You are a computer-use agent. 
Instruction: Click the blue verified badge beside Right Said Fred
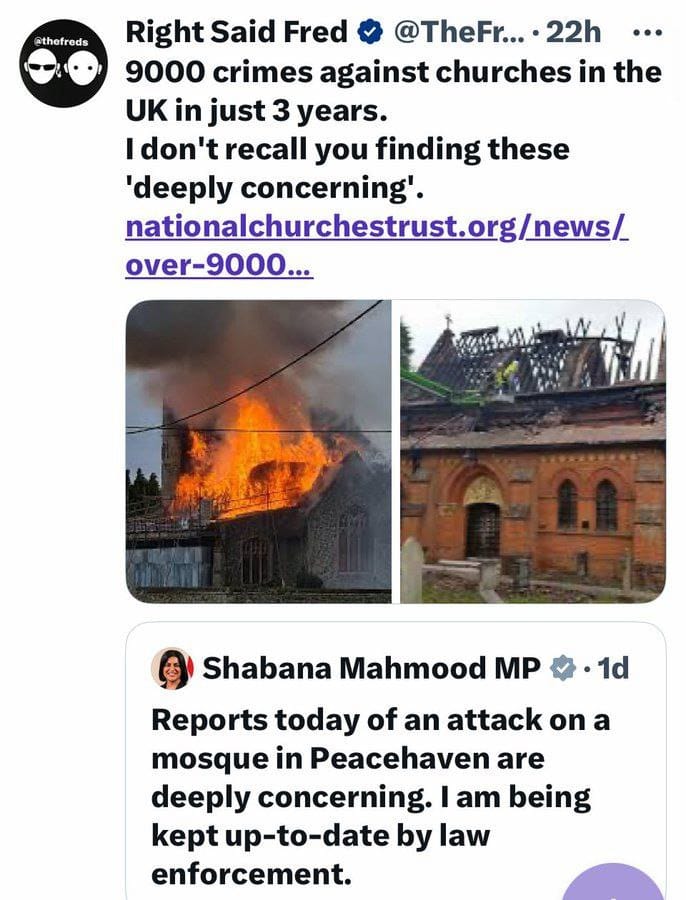pos(370,32)
